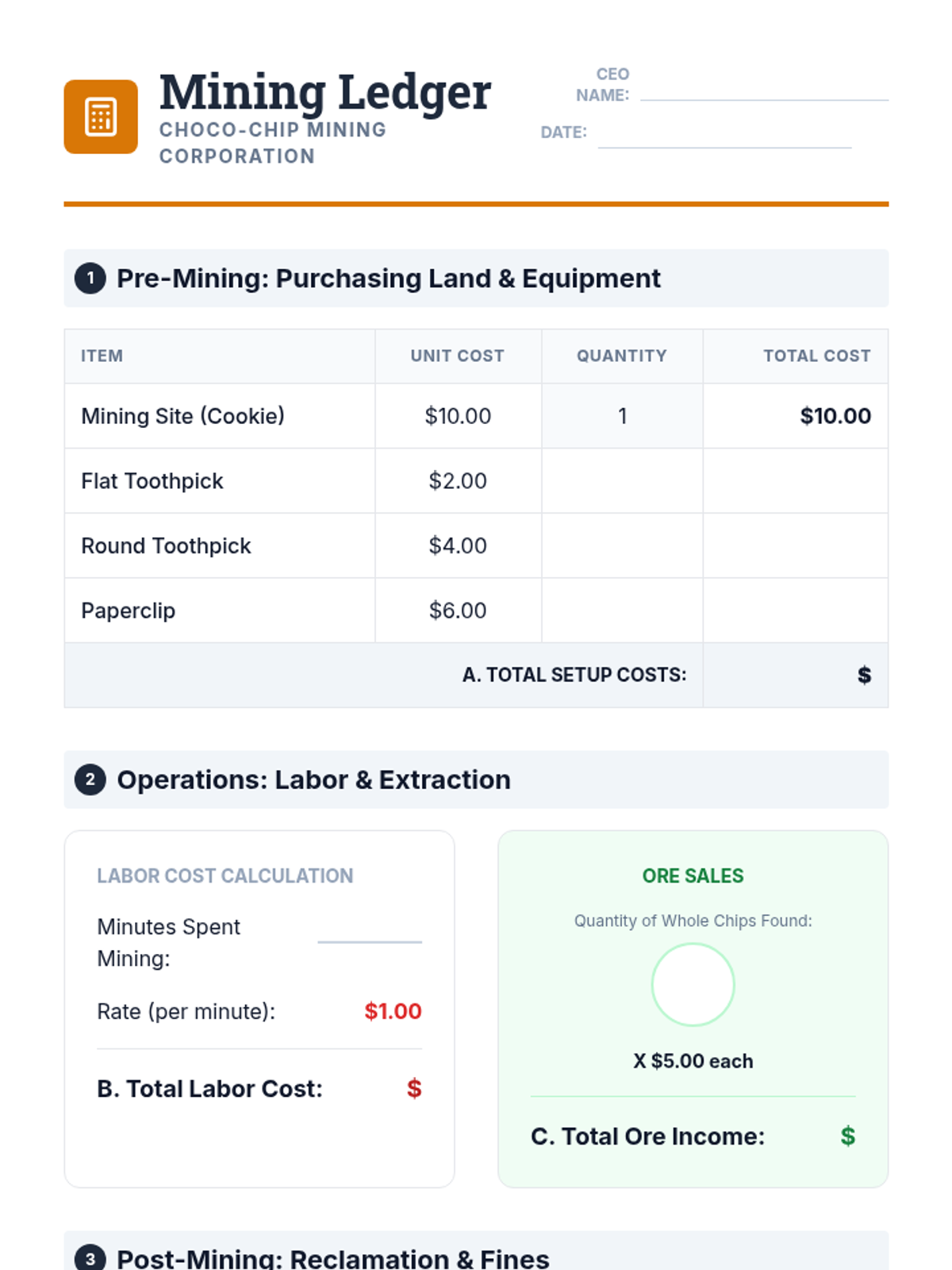Click the Flat Toothpick quantity cell
This screenshot has height=1270, width=952.
coord(622,481)
